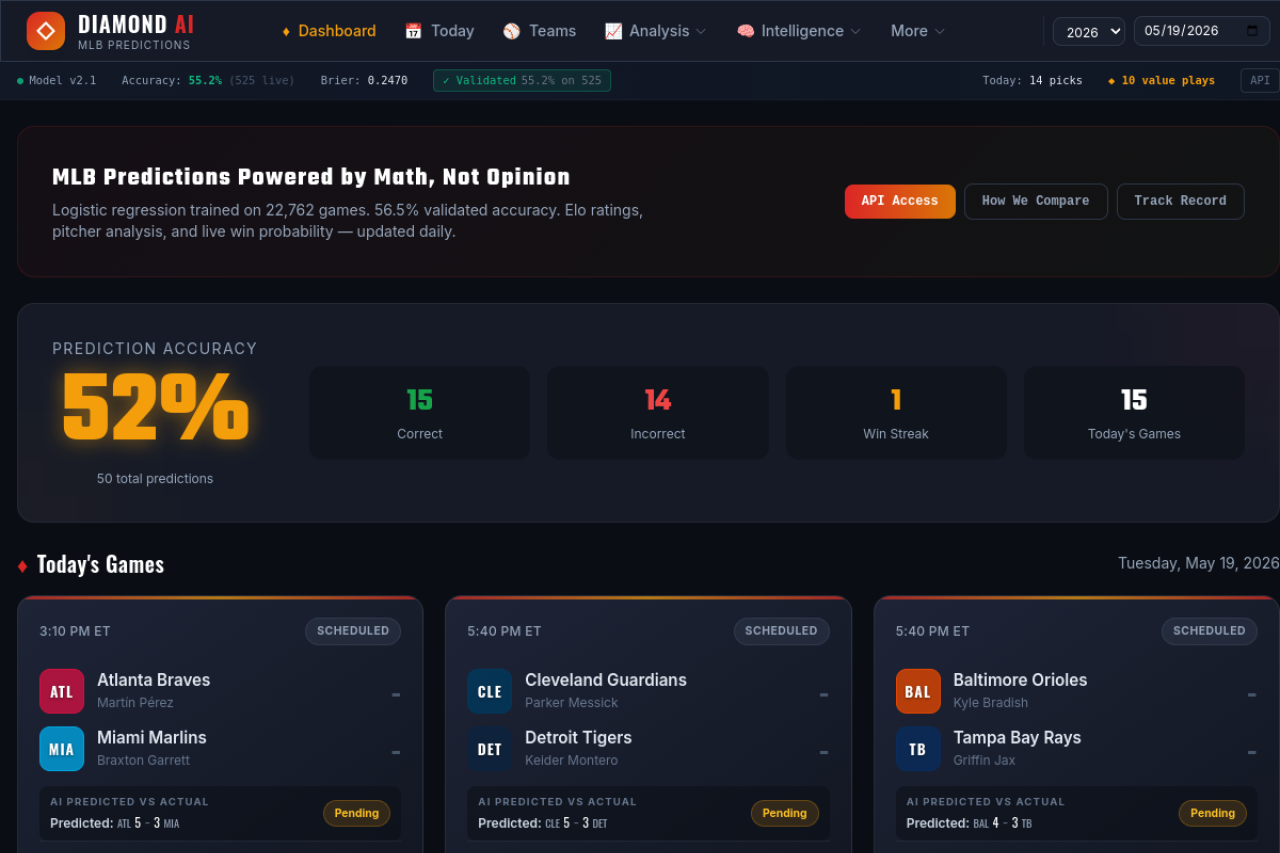Image resolution: width=1280 pixels, height=853 pixels.
Task: Select Atlanta Braves team name
Action: [x=153, y=680]
